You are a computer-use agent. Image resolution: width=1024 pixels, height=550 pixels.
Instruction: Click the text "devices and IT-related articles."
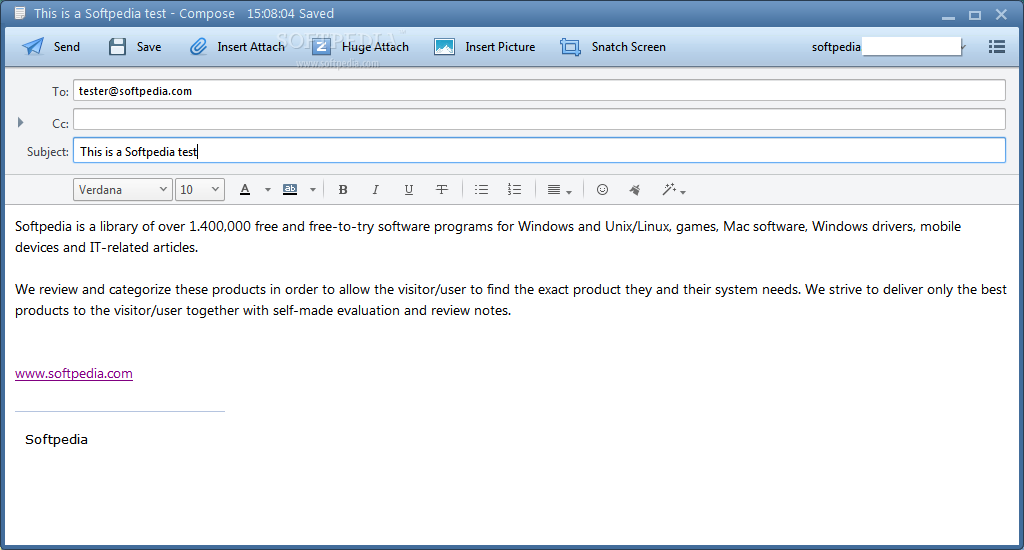(x=106, y=248)
